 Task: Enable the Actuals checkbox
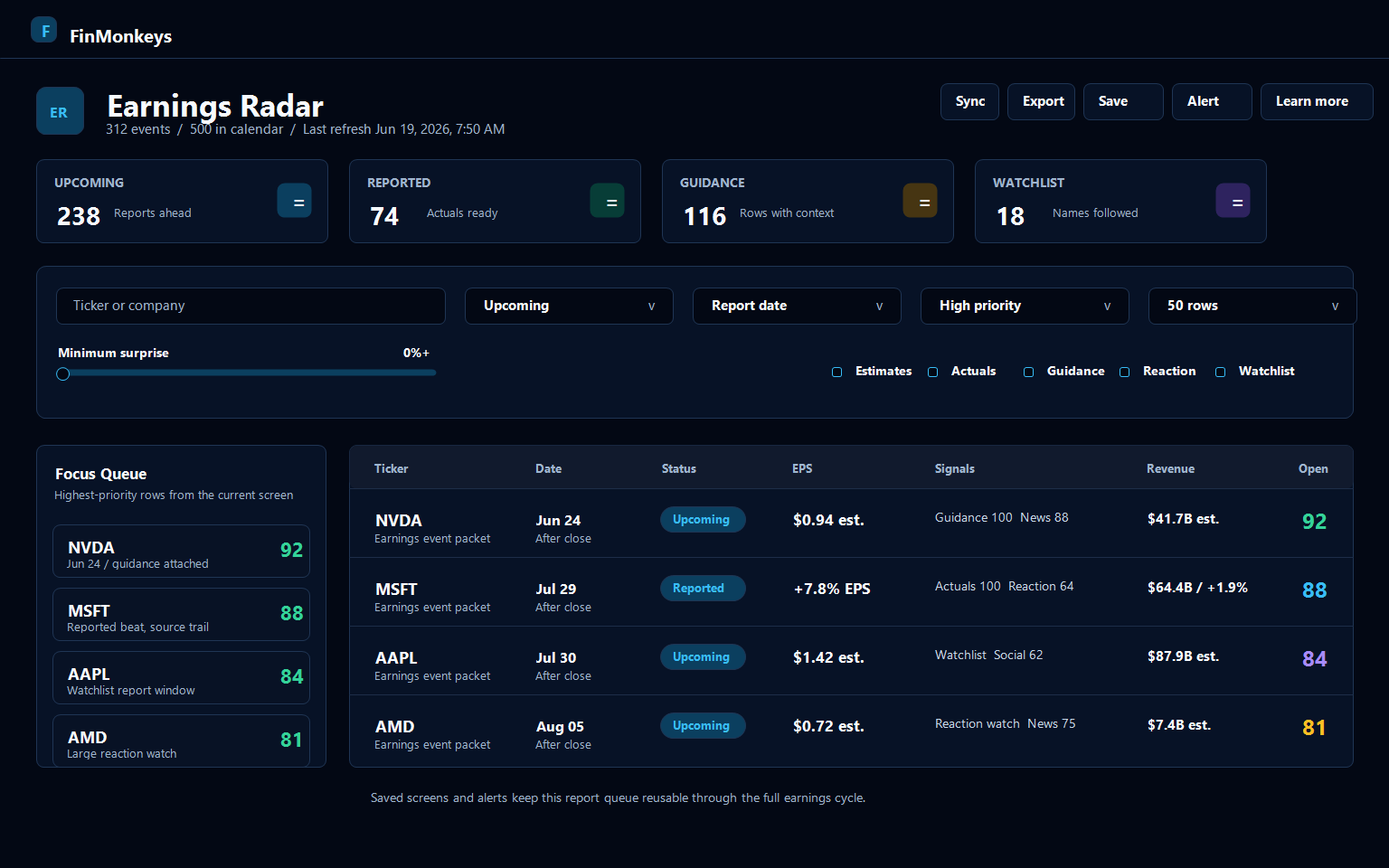coord(933,372)
